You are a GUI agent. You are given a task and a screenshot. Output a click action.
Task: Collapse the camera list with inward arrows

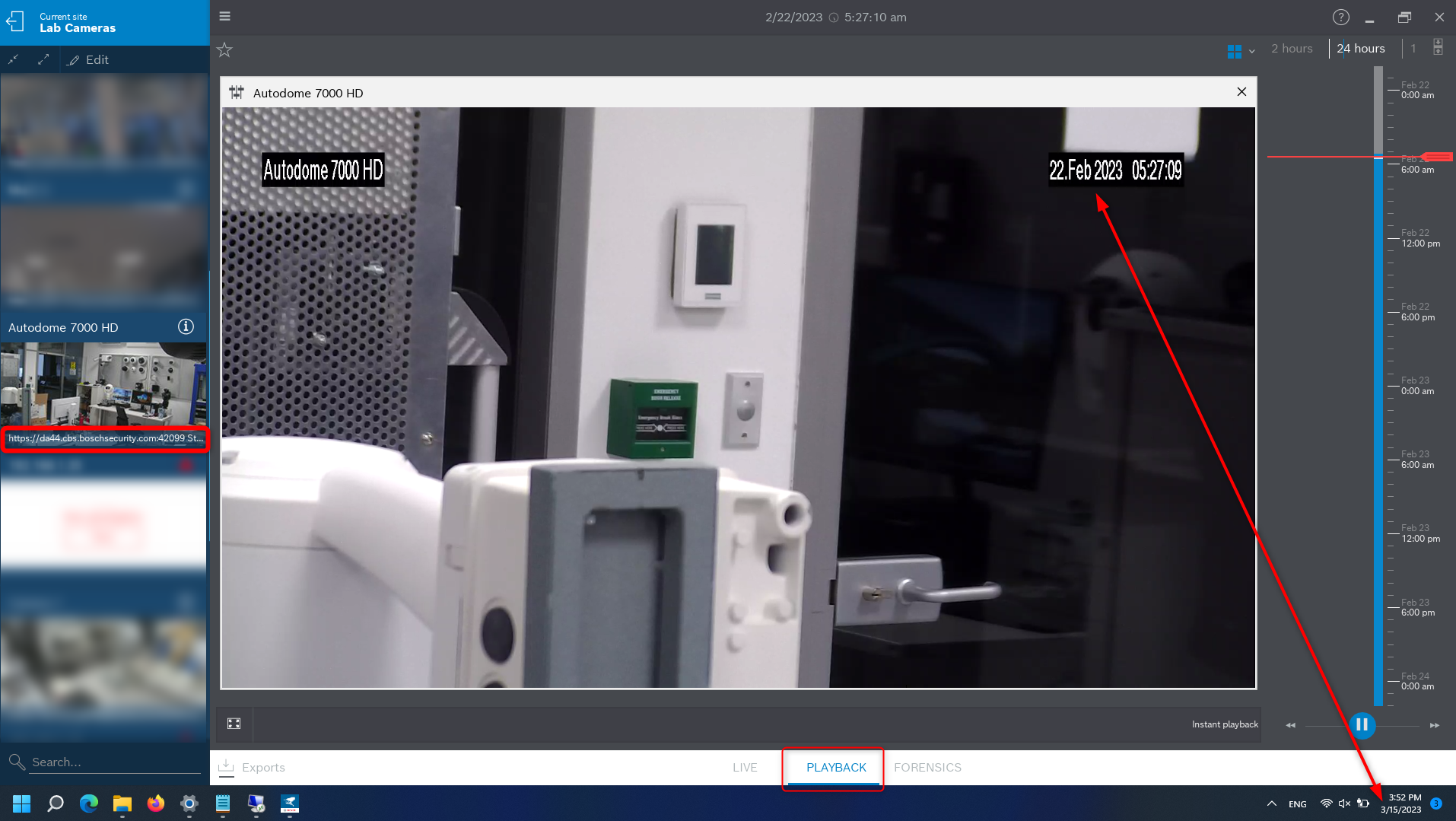point(14,59)
